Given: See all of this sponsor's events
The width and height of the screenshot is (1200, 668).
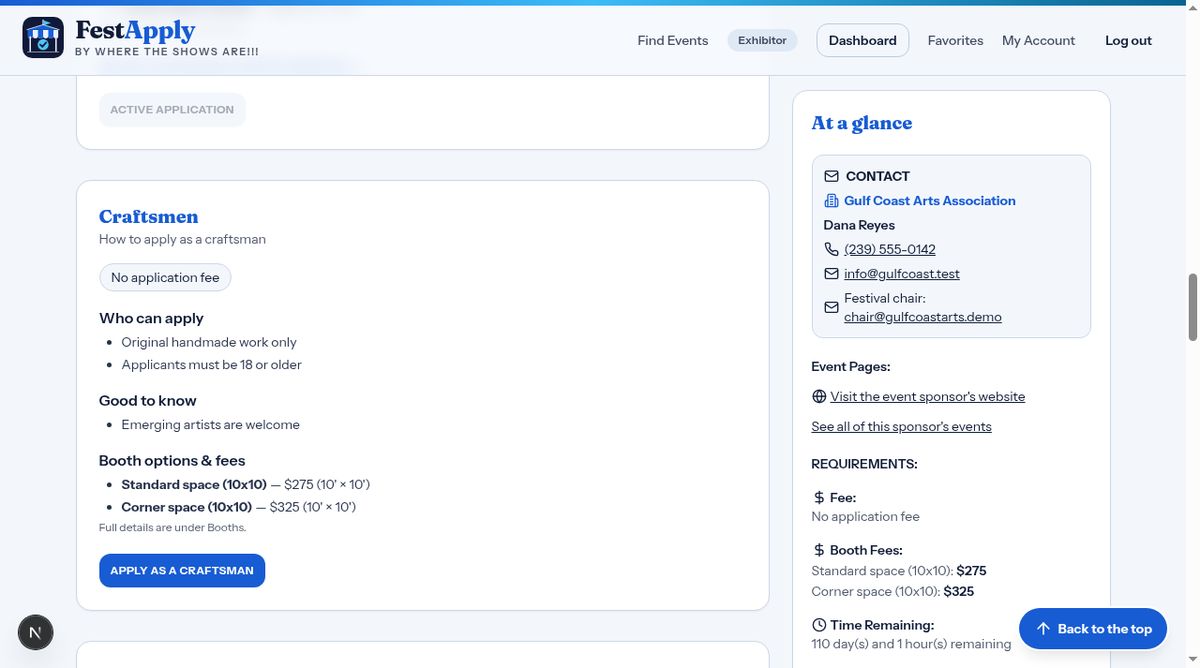Looking at the screenshot, I should pos(902,427).
